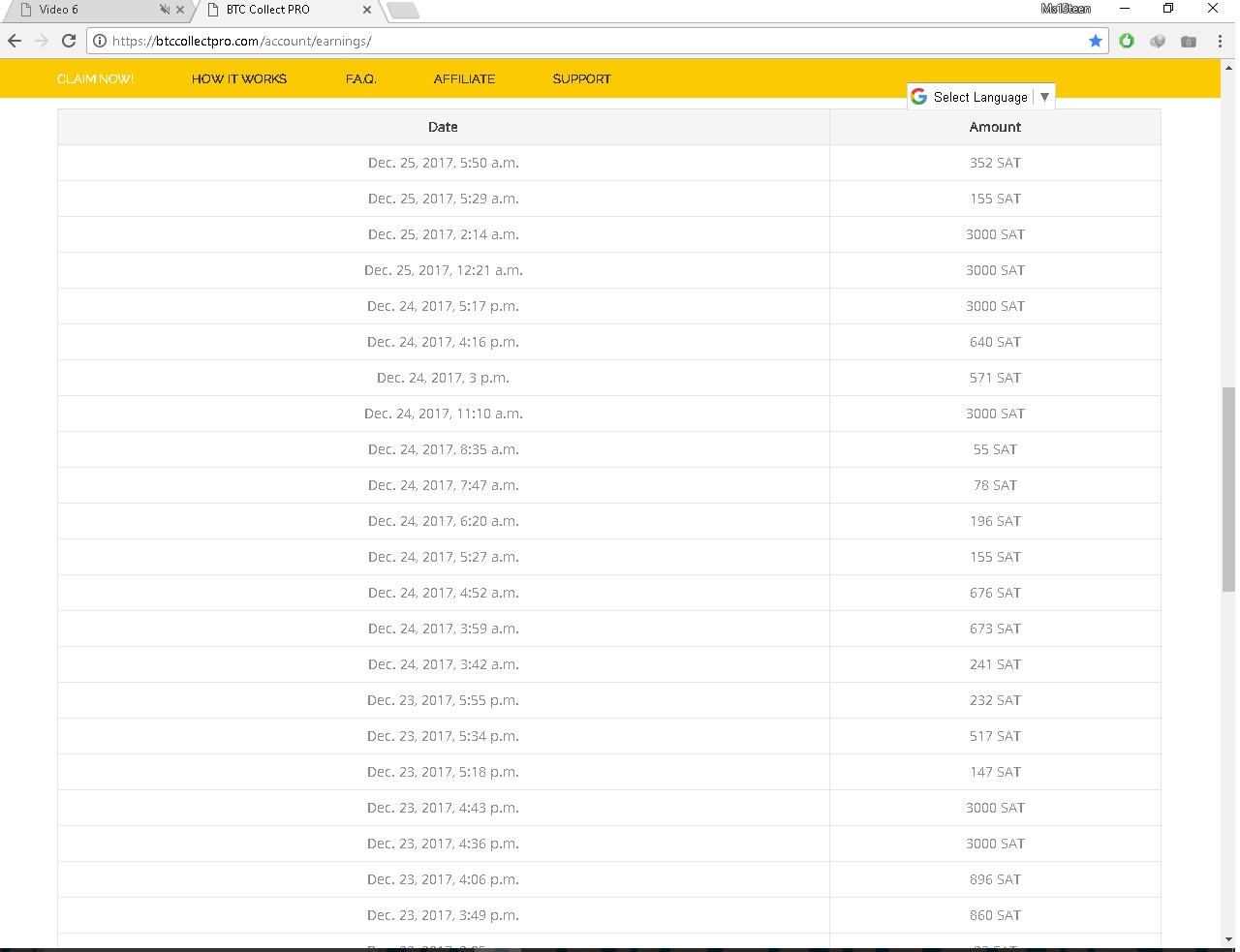Click amount for Dec. 25, 5:29 a.m. row
This screenshot has width=1240, height=952.
pos(995,199)
